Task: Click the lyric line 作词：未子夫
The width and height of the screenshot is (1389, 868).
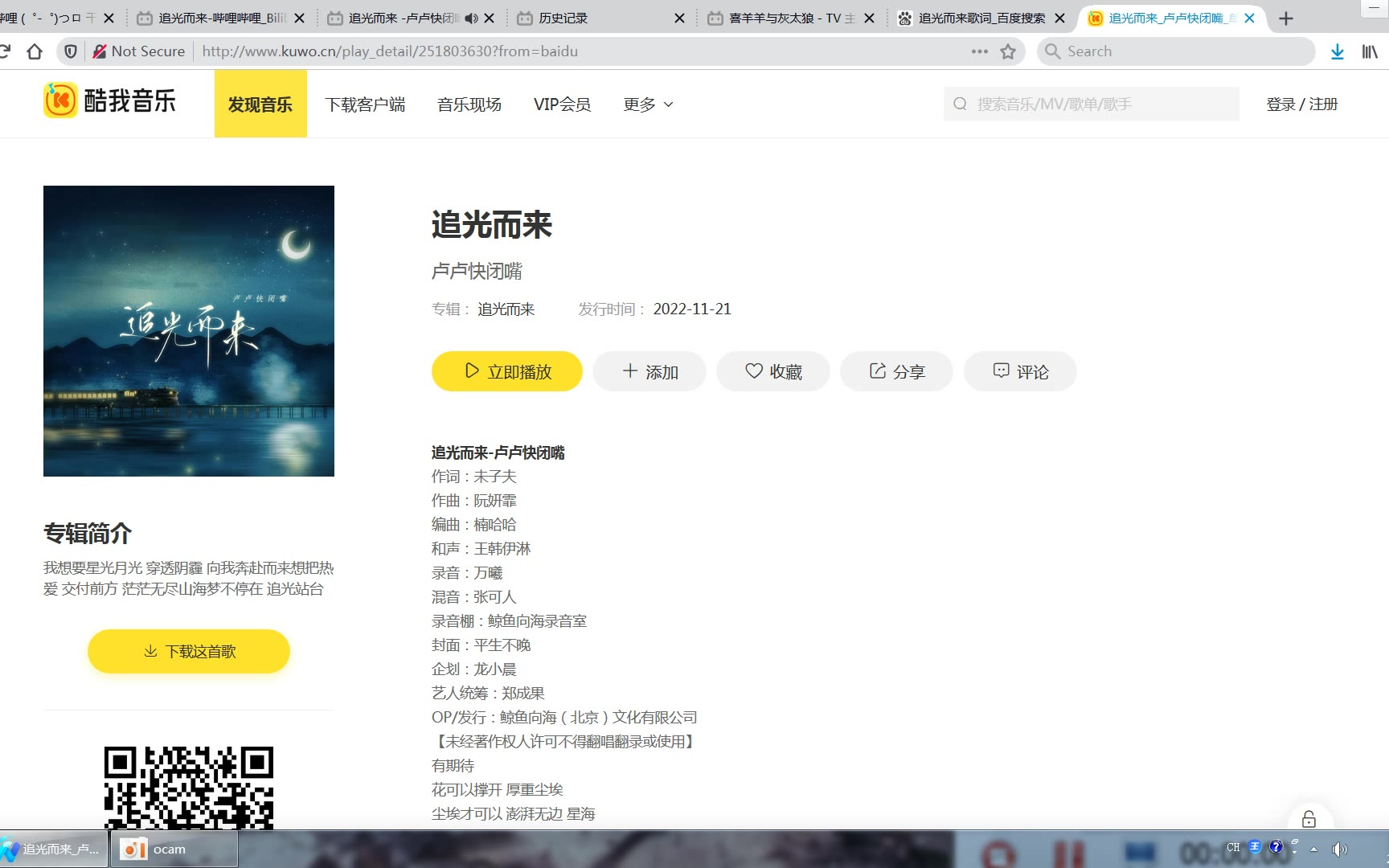Action: (474, 477)
